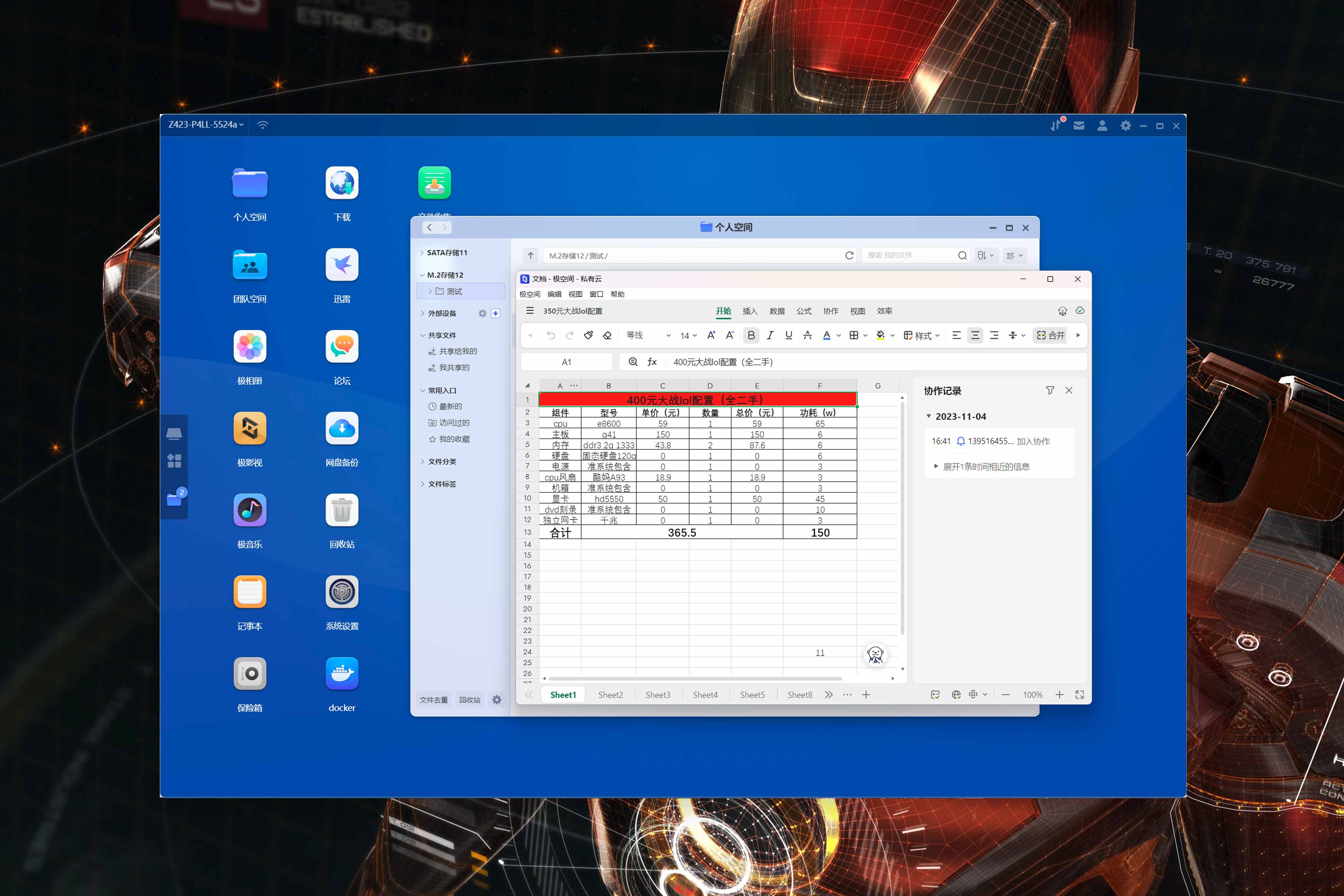Select the format painter brush

589,335
